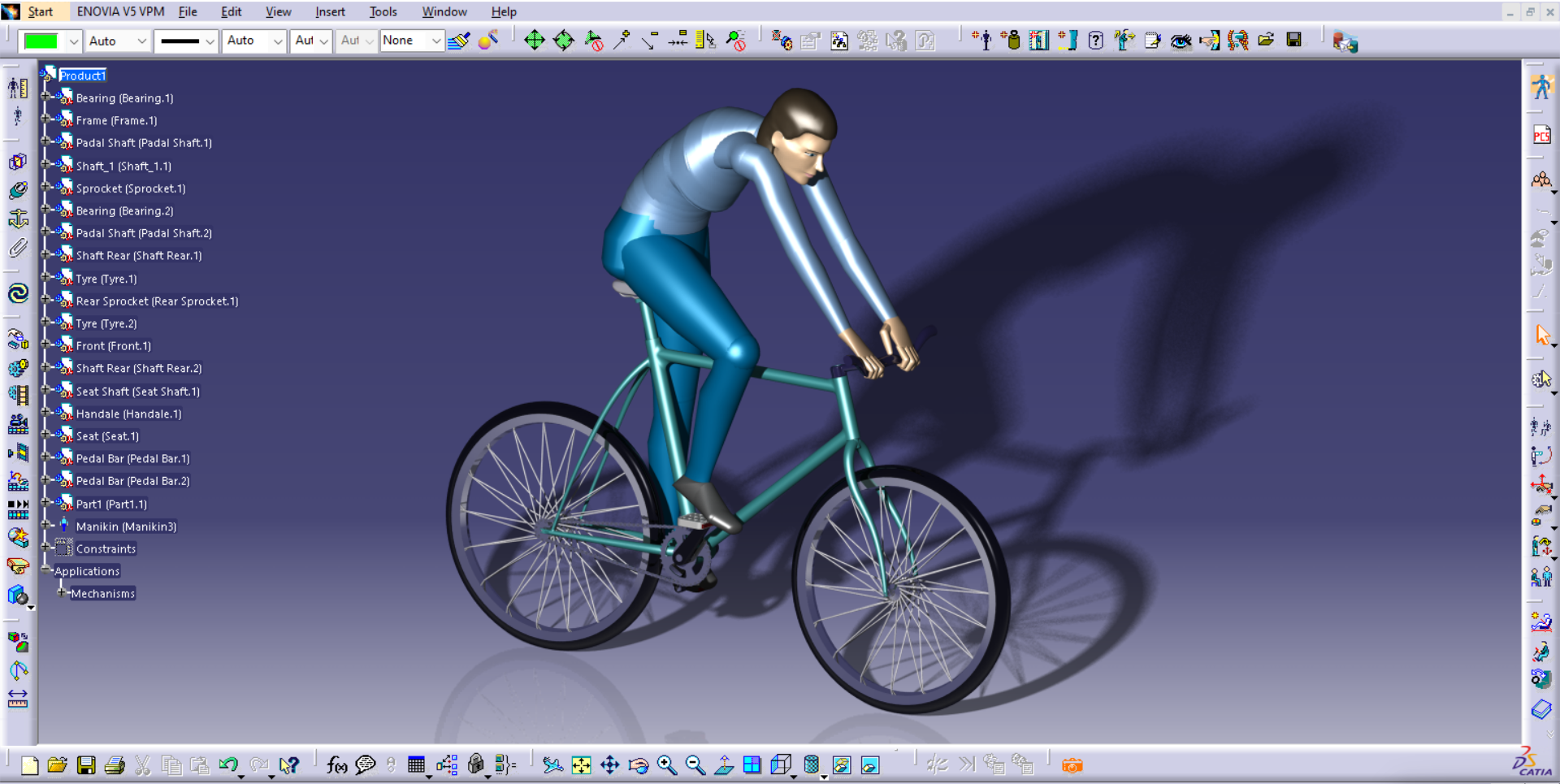Open the Insert menu

330,11
